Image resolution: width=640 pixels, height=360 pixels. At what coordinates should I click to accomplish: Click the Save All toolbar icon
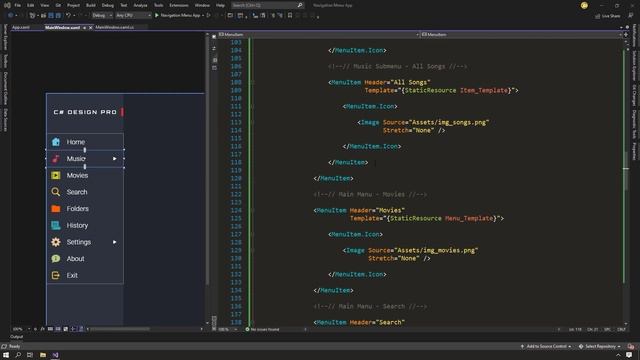click(58, 15)
